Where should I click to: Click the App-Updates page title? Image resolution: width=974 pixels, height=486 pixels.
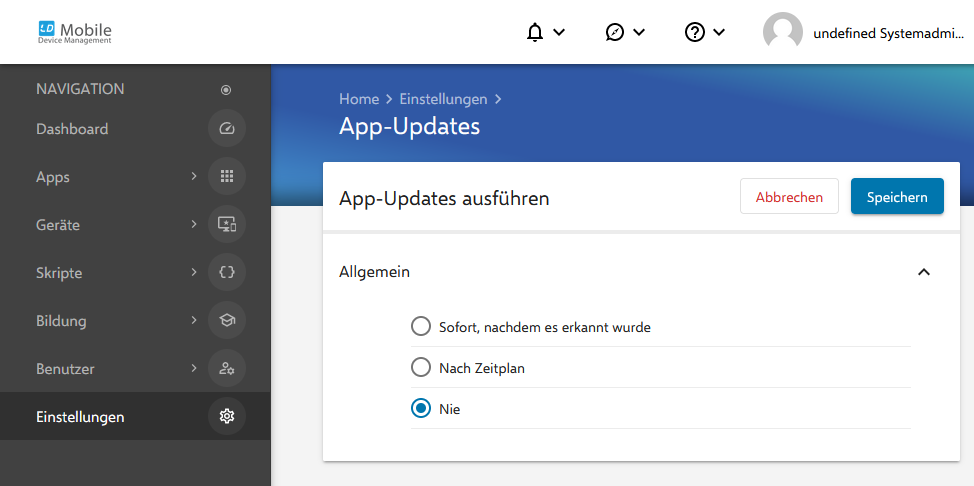409,126
